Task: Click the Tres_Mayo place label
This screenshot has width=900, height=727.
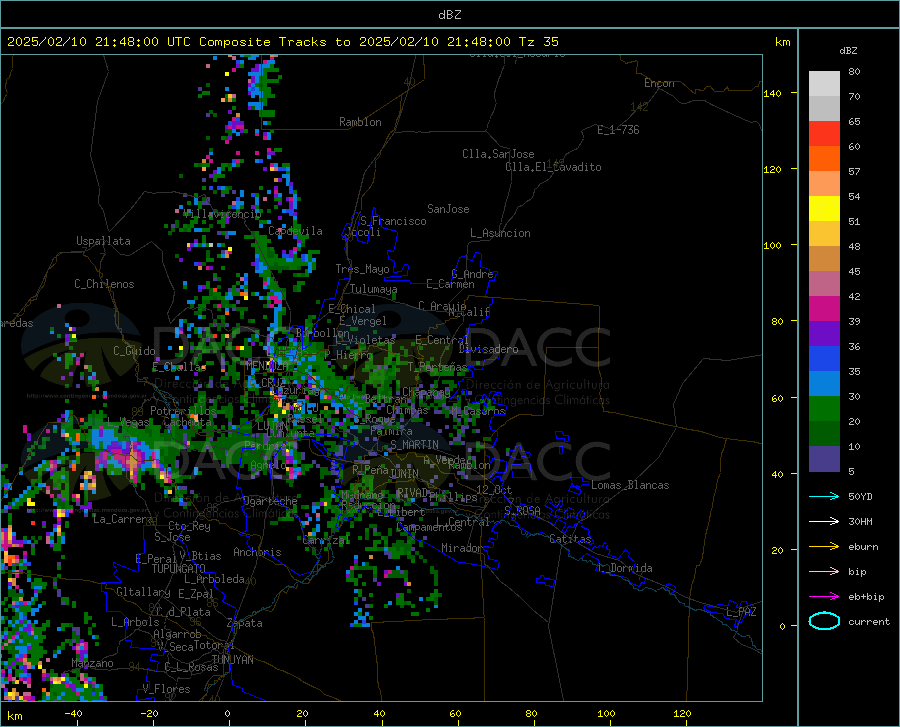Action: 362,269
